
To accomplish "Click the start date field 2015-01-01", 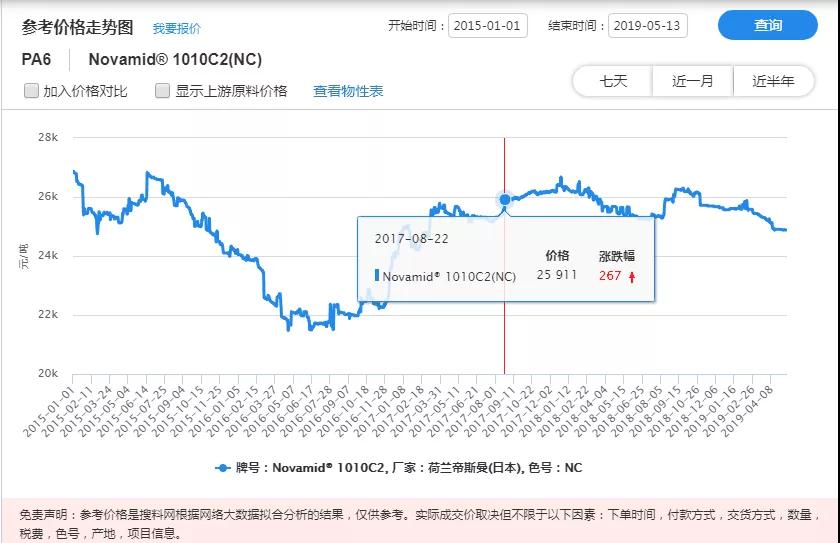I will click(x=488, y=26).
